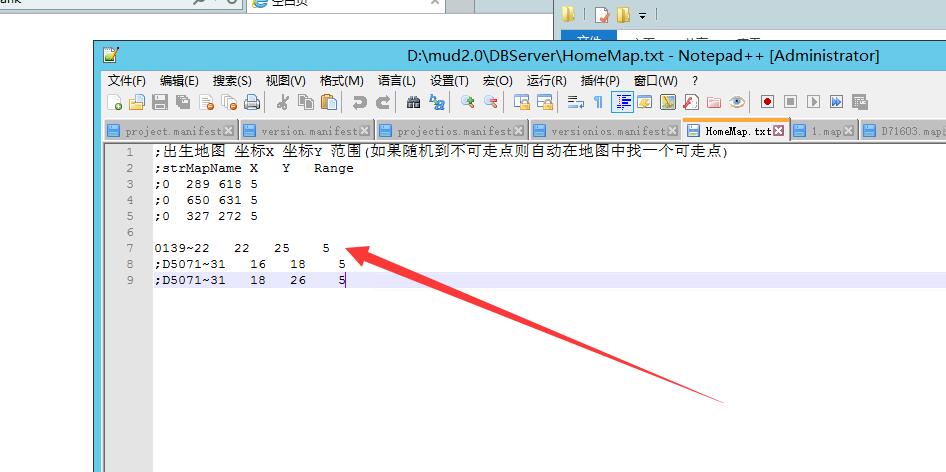946x472 pixels.
Task: Toggle the indent guide button
Action: (x=622, y=102)
